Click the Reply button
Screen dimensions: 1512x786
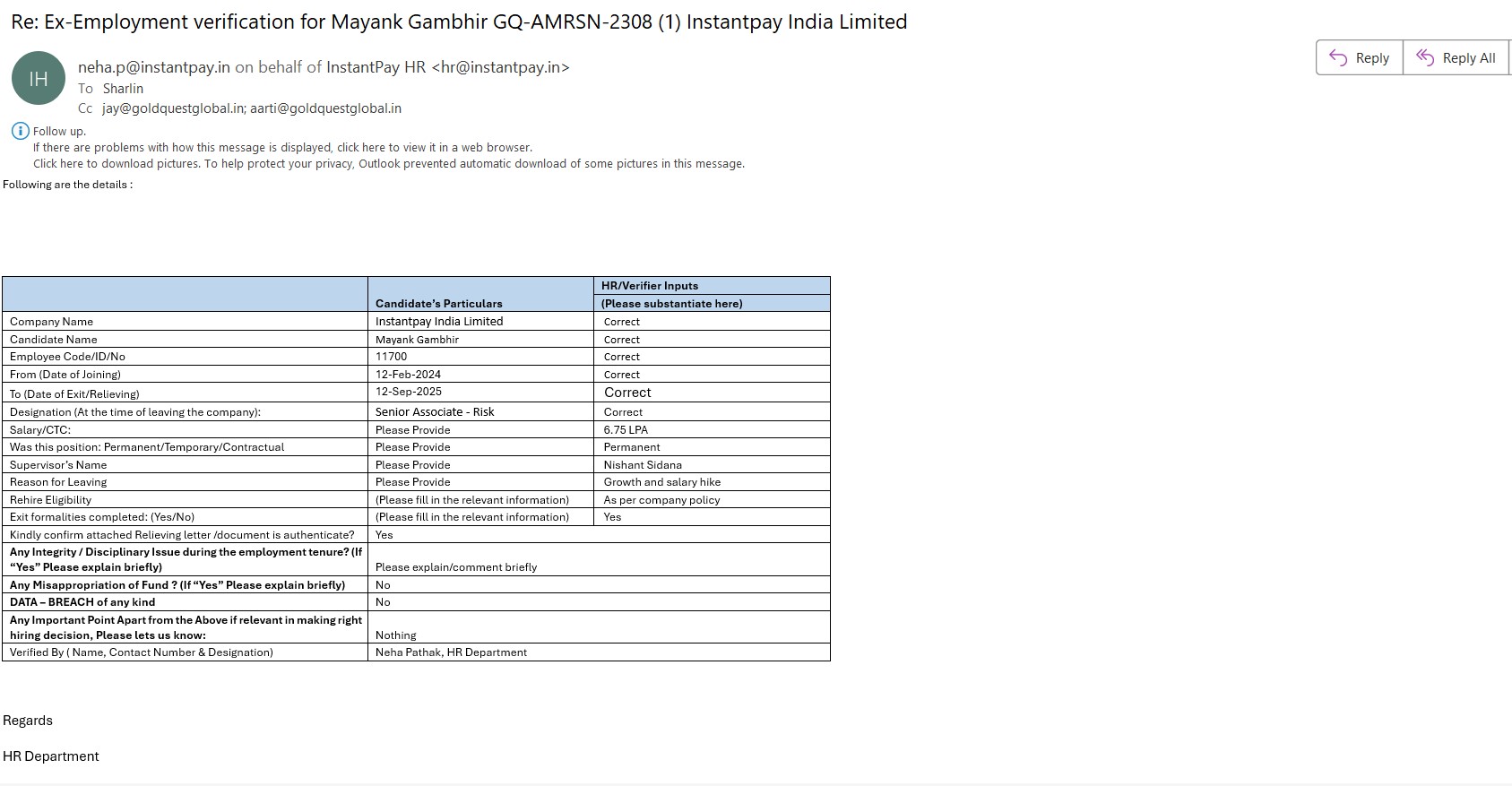click(1359, 57)
